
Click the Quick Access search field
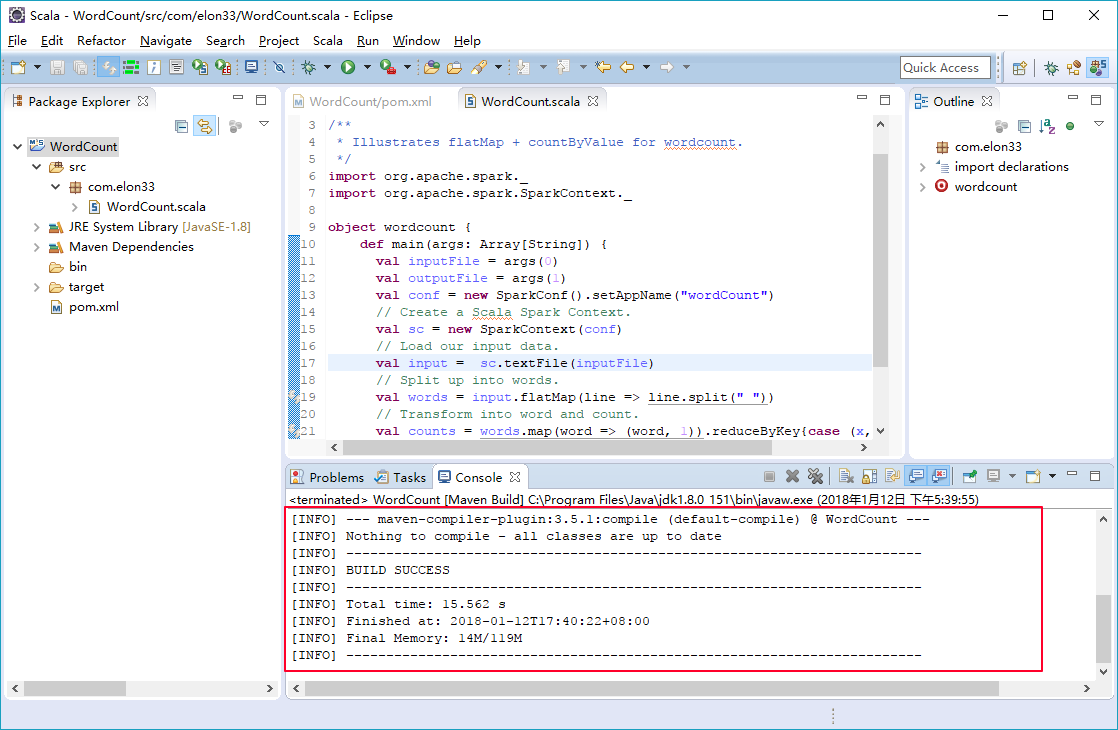click(944, 68)
